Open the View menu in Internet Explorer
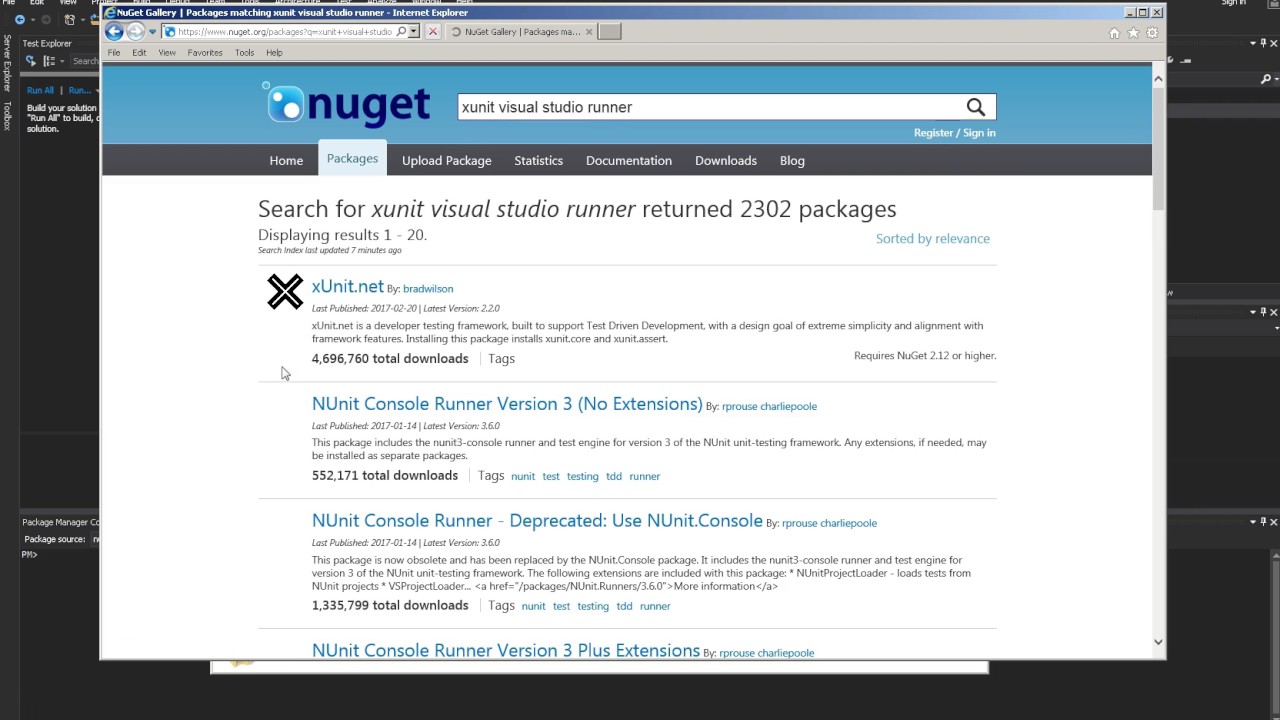 pyautogui.click(x=167, y=52)
